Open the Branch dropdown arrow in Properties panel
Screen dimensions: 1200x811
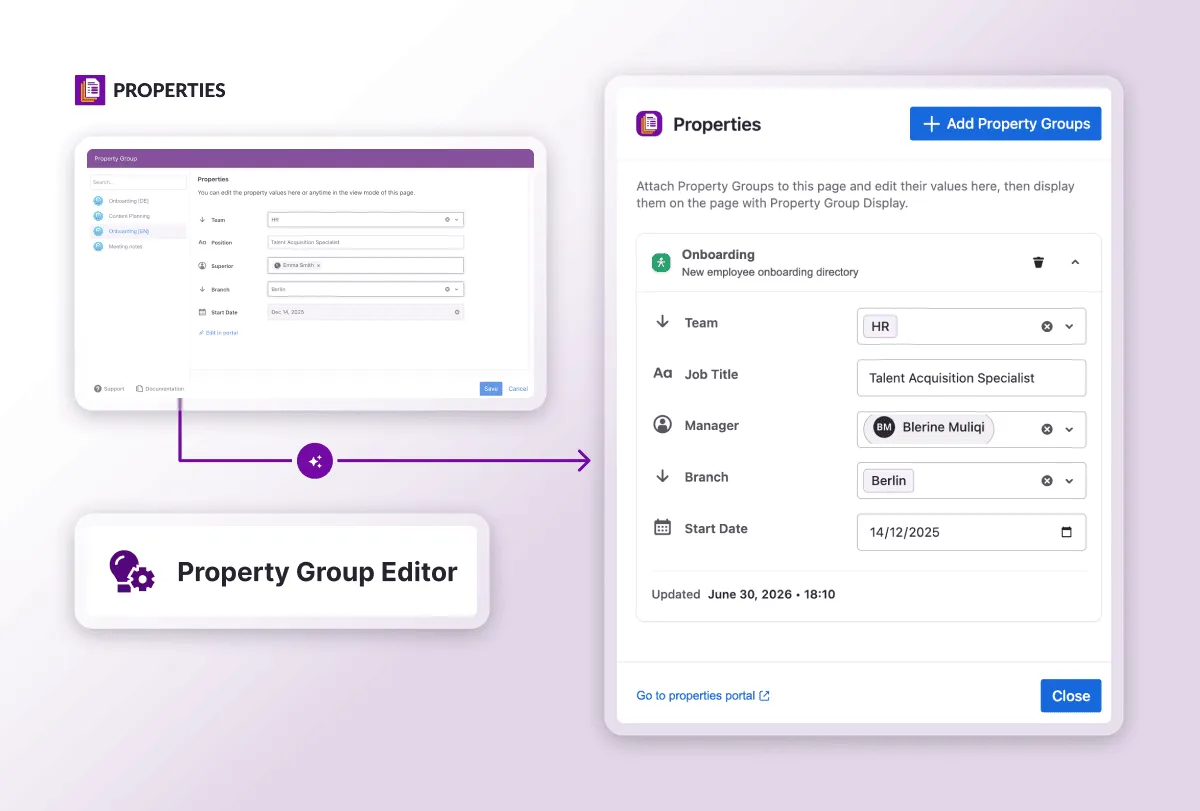click(1069, 481)
